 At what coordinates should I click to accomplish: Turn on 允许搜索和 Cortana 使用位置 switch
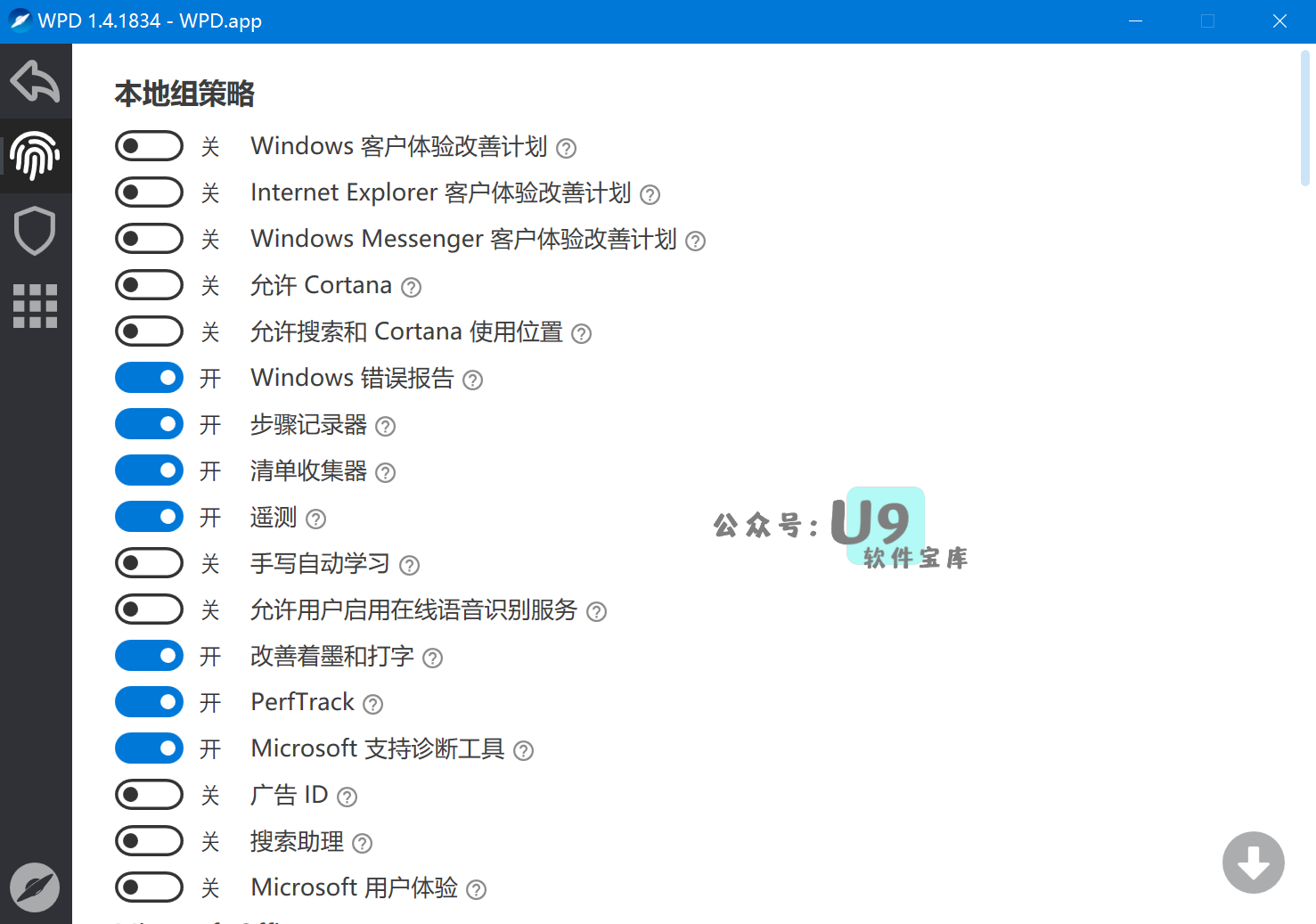149,331
